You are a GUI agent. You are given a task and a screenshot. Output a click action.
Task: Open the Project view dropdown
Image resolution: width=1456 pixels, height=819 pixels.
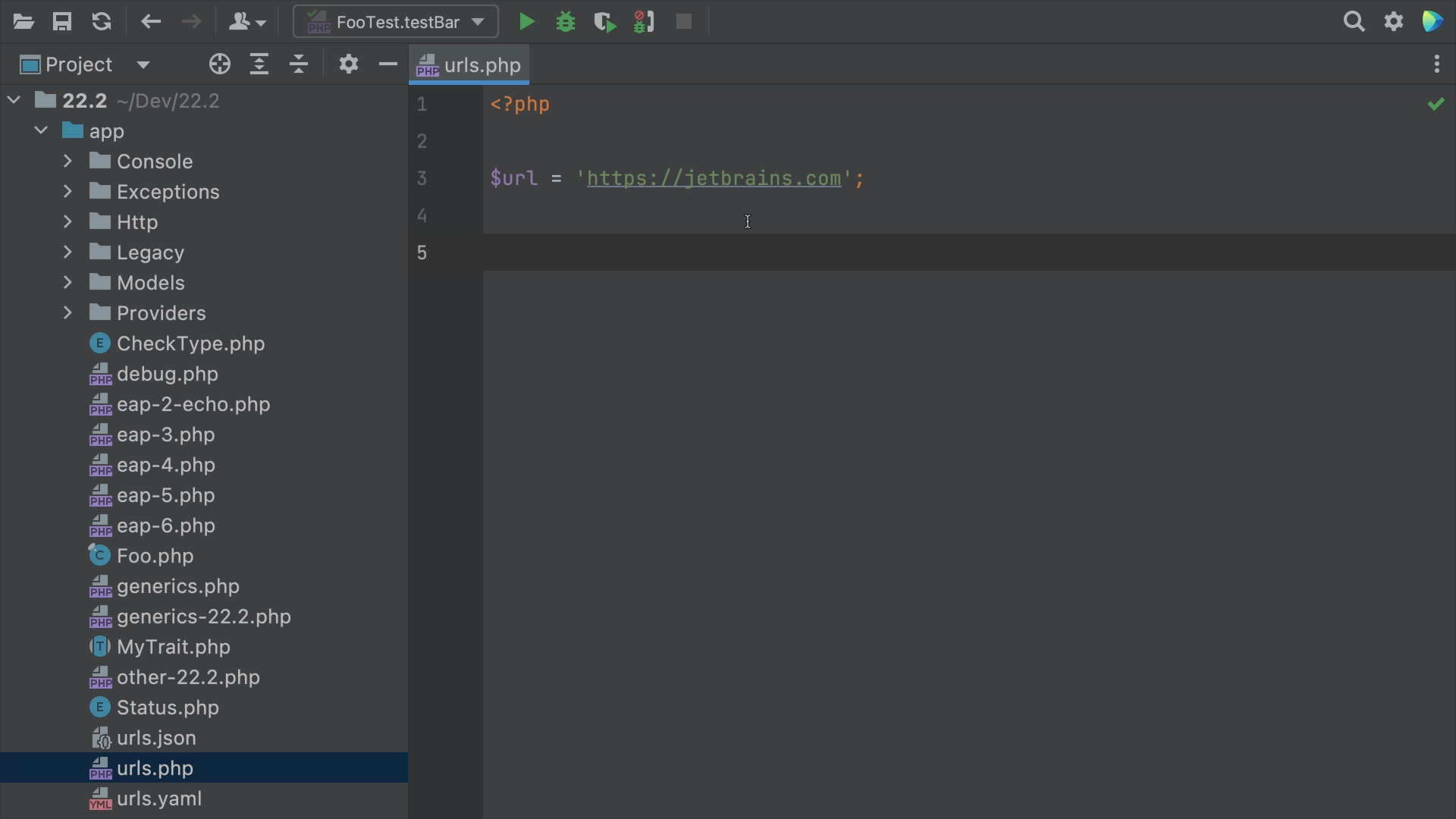143,65
